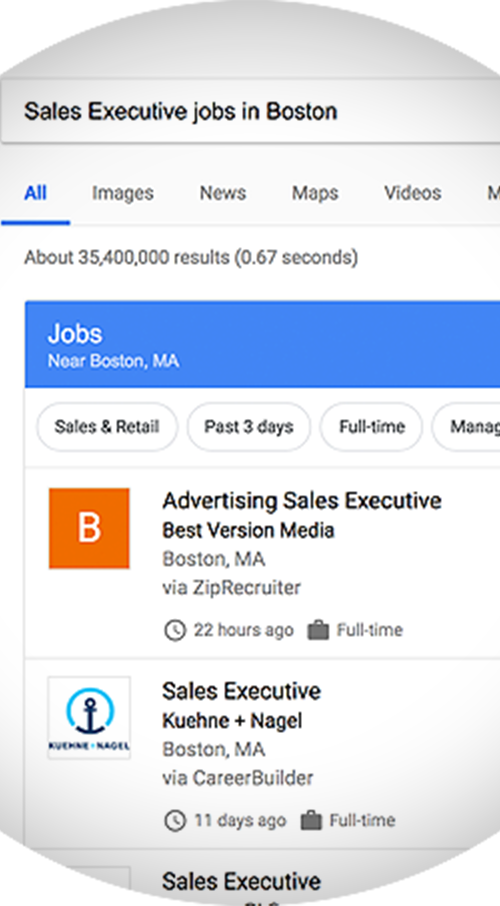The width and height of the screenshot is (500, 906).
Task: Select the All results tab
Action: (x=35, y=193)
